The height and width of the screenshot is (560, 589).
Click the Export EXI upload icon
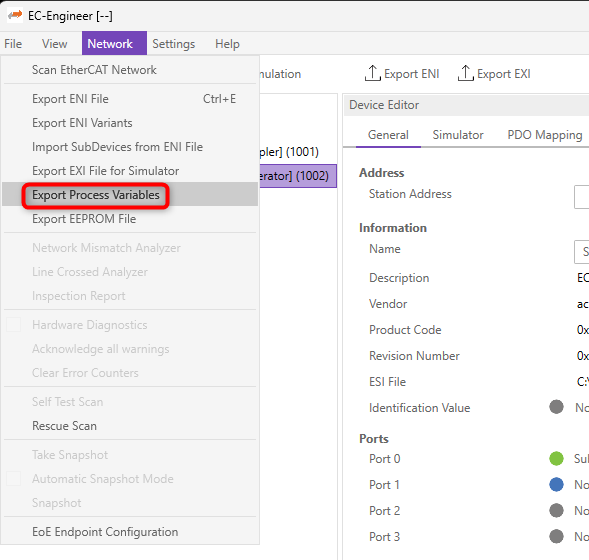point(465,73)
